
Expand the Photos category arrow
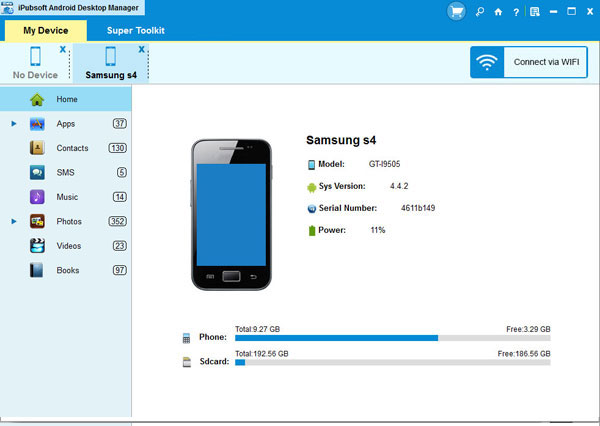click(14, 221)
